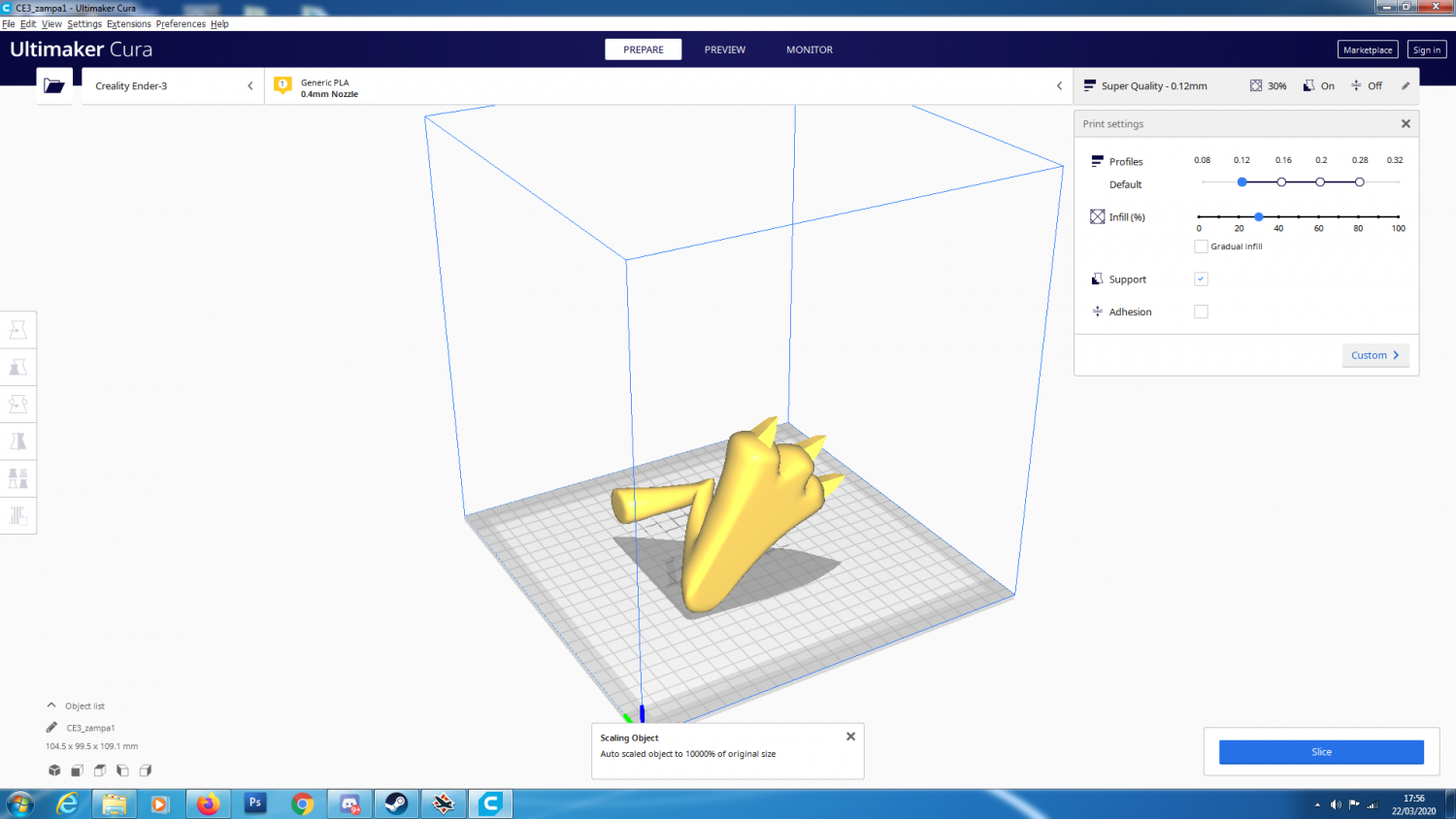The height and width of the screenshot is (819, 1456).
Task: Switch to the MONITOR stage tab
Action: tap(810, 49)
